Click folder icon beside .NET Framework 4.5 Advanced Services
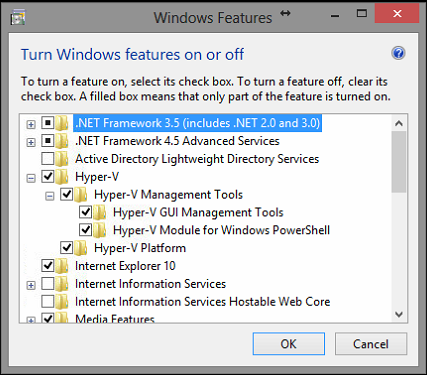The height and width of the screenshot is (375, 427). tap(62, 141)
